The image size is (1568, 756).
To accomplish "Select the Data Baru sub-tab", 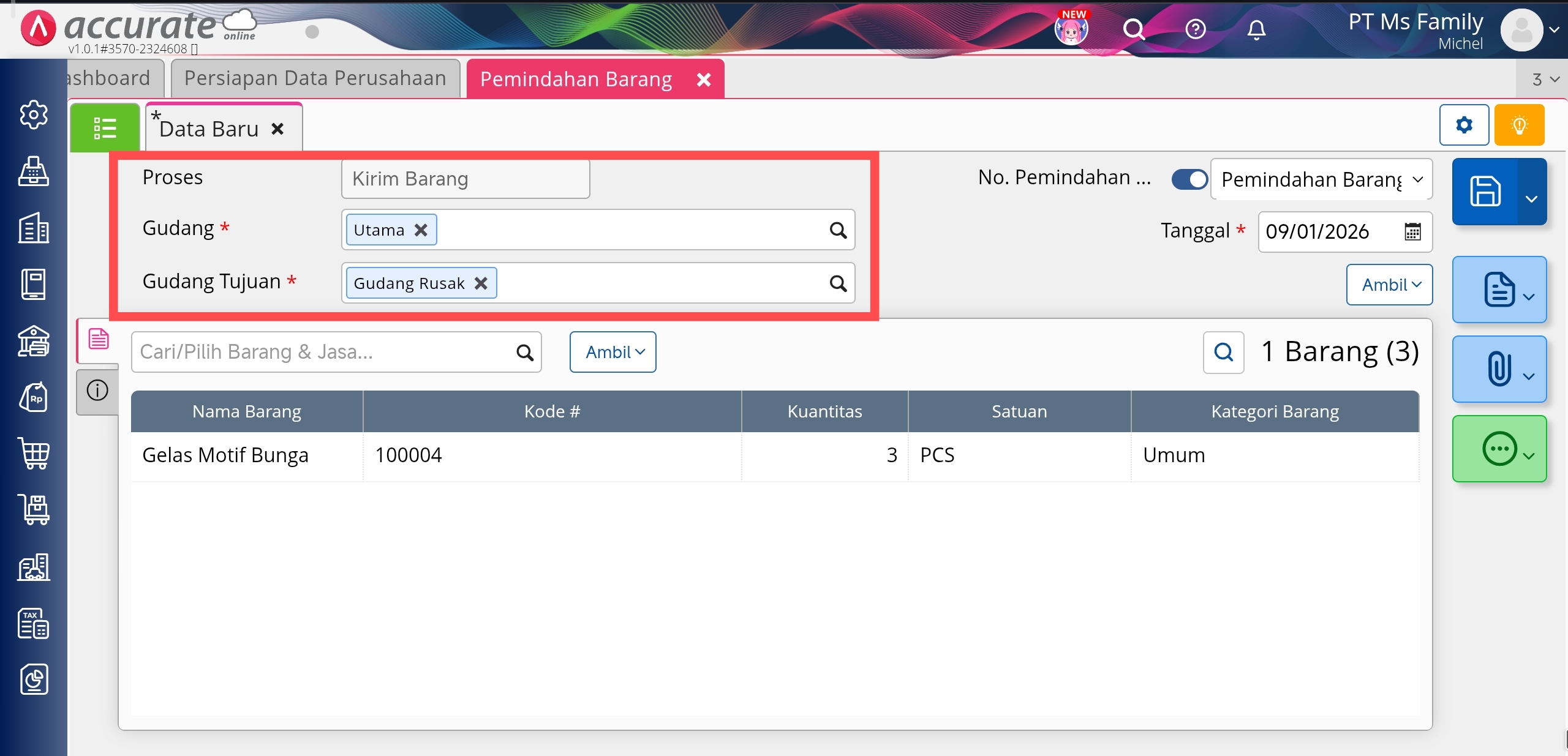I will click(x=209, y=129).
